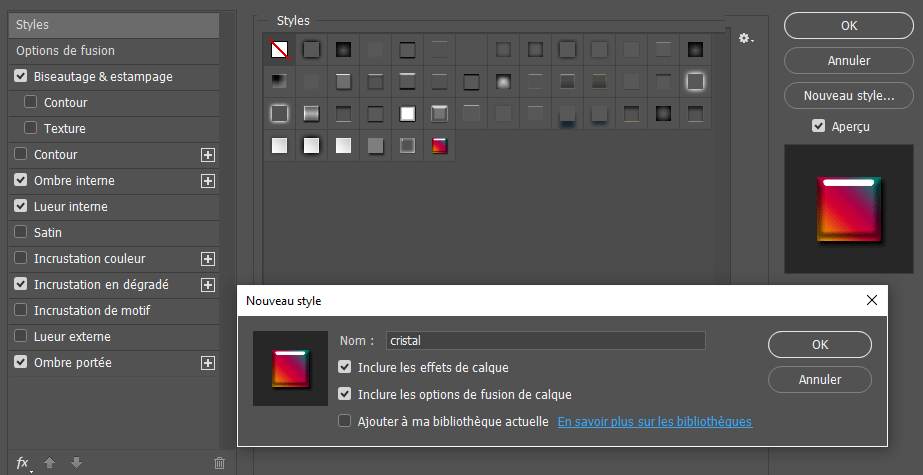This screenshot has height=475, width=923.
Task: Click the fx effects menu icon
Action: tap(23, 463)
